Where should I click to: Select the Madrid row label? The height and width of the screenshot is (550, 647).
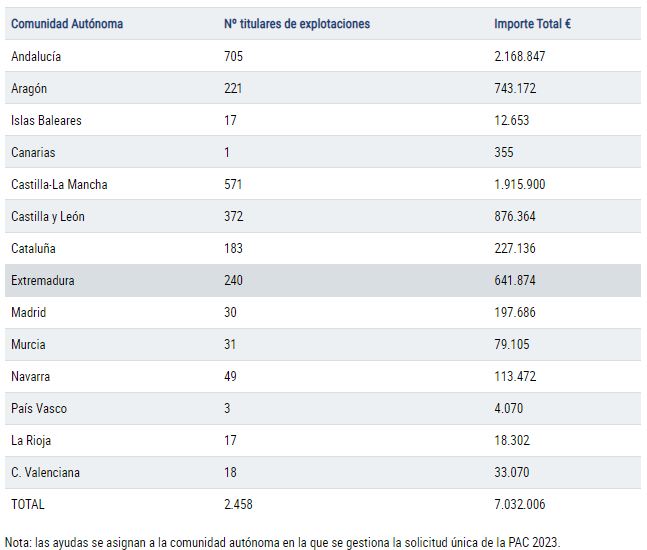28,312
